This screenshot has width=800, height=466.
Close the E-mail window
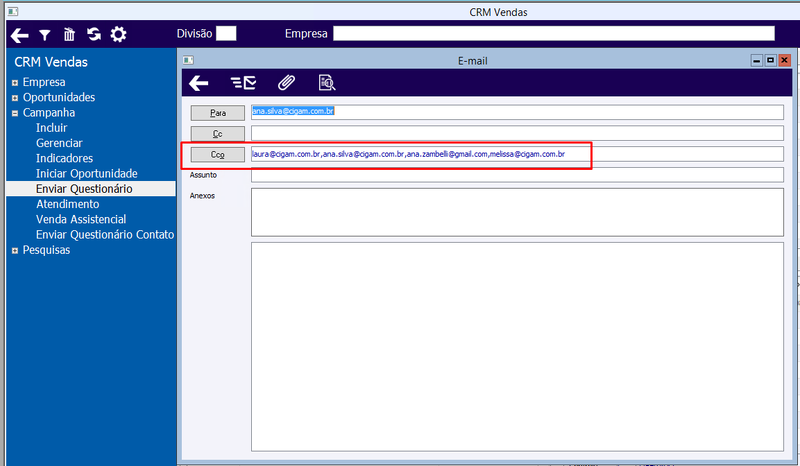point(785,61)
